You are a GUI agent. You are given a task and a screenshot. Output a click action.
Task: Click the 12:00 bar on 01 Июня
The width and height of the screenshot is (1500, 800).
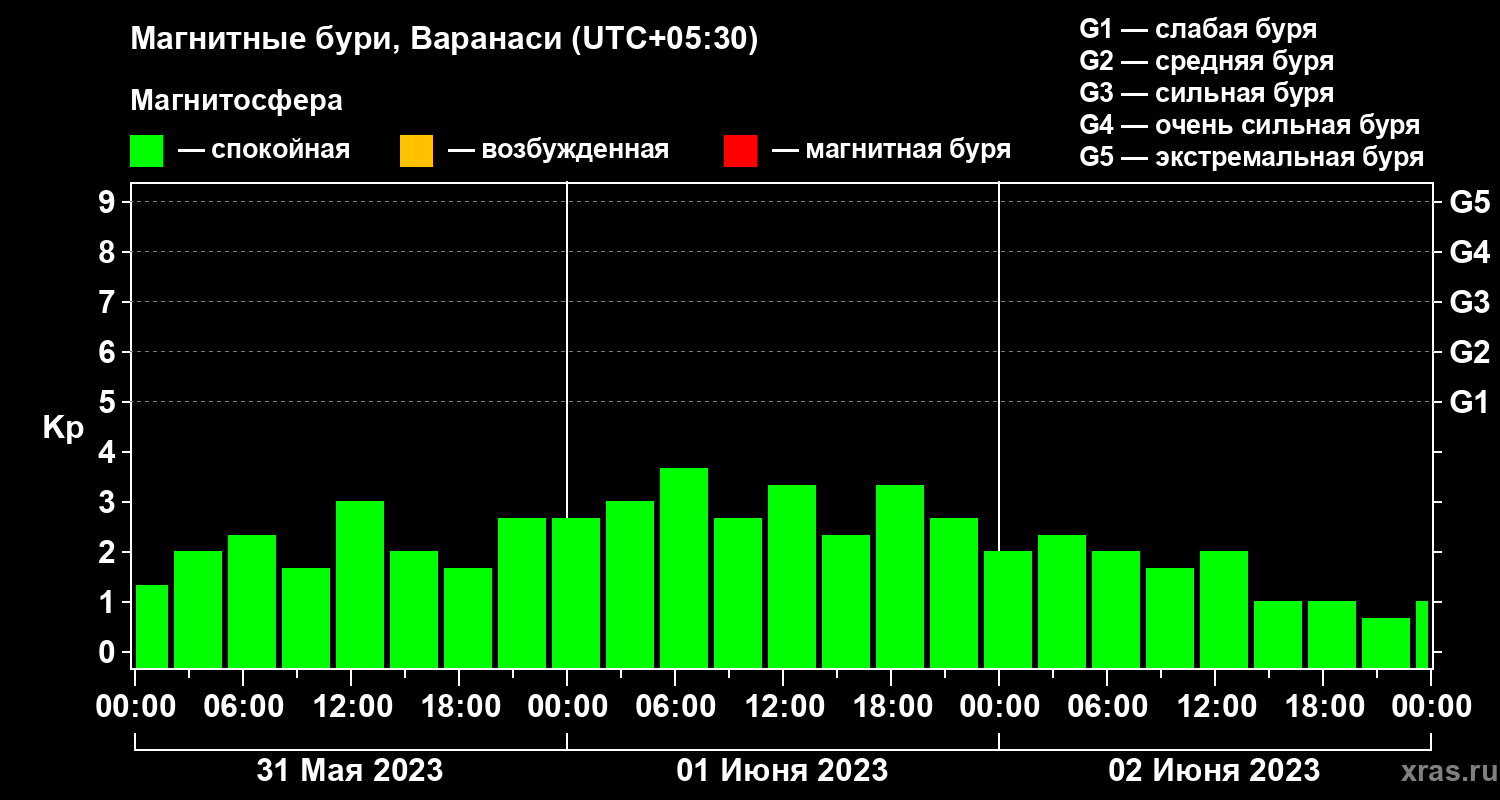(792, 576)
